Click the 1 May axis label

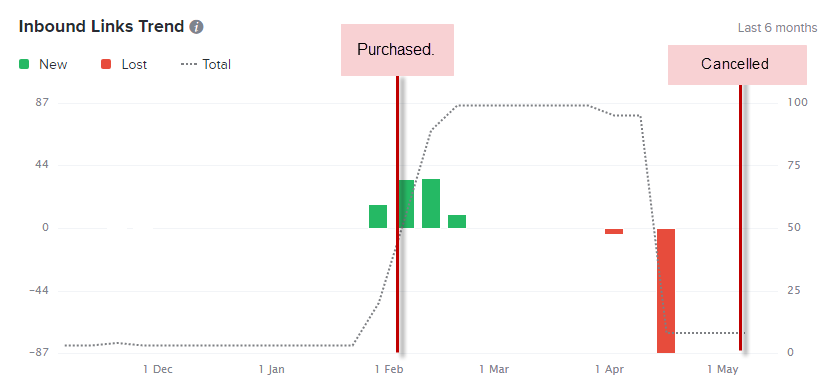pyautogui.click(x=723, y=370)
